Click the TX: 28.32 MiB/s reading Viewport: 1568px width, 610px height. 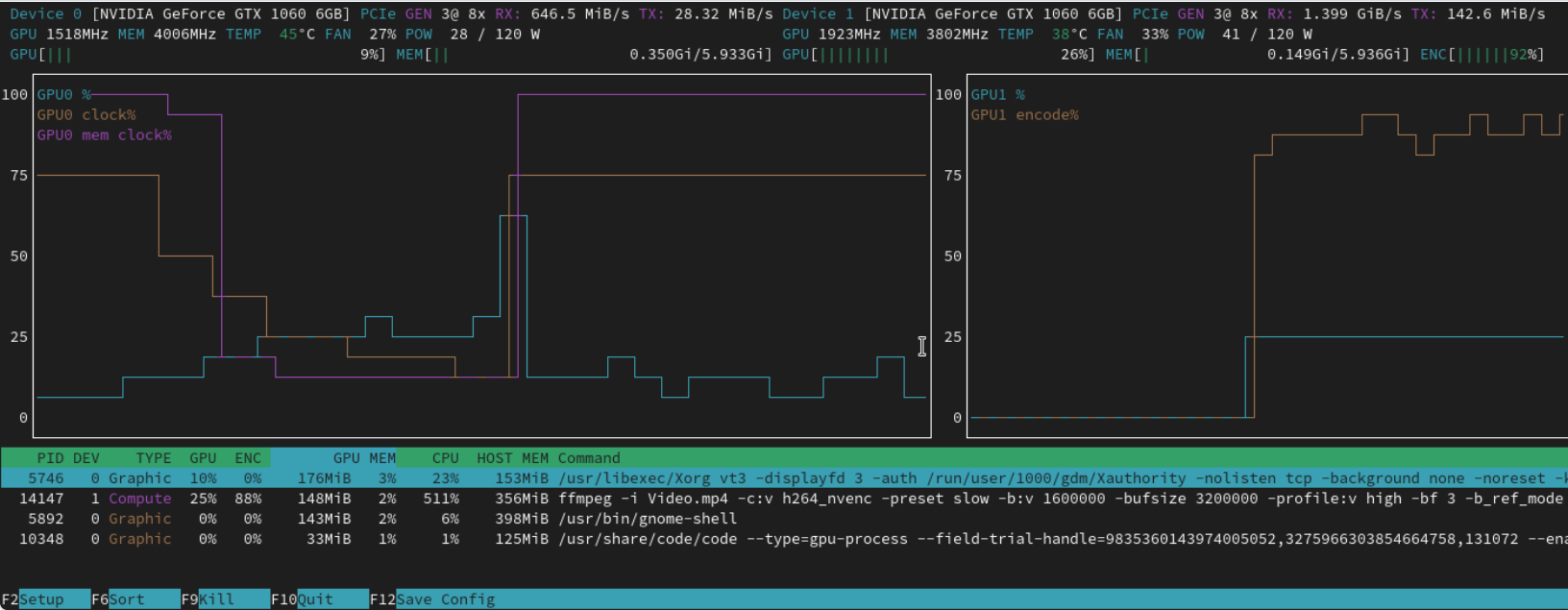[706, 13]
